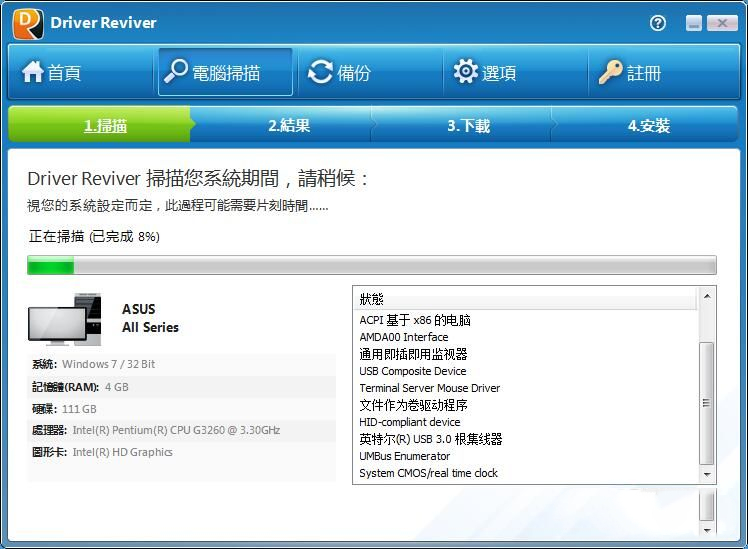Click the '4 GB' RAM value
The width and height of the screenshot is (748, 549).
pyautogui.click(x=116, y=387)
